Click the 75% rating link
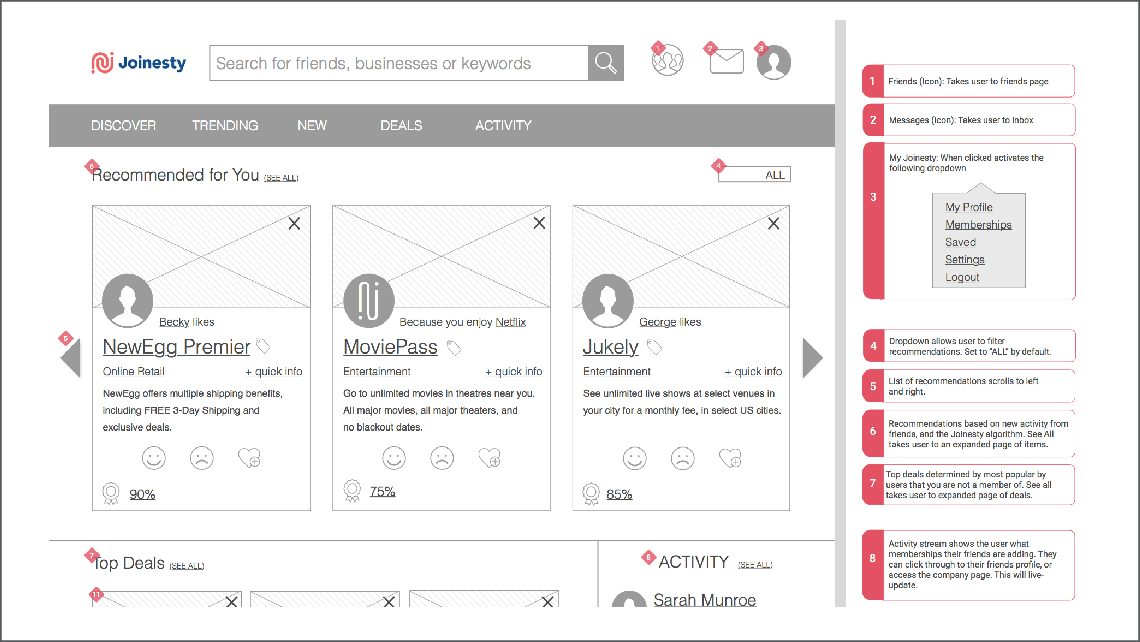Image resolution: width=1140 pixels, height=642 pixels. point(382,491)
